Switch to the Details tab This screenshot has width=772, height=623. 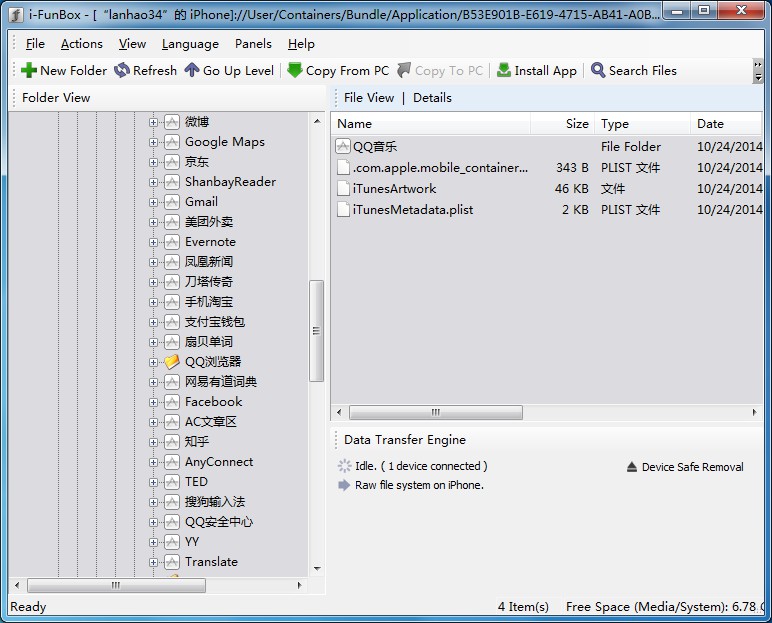(432, 98)
